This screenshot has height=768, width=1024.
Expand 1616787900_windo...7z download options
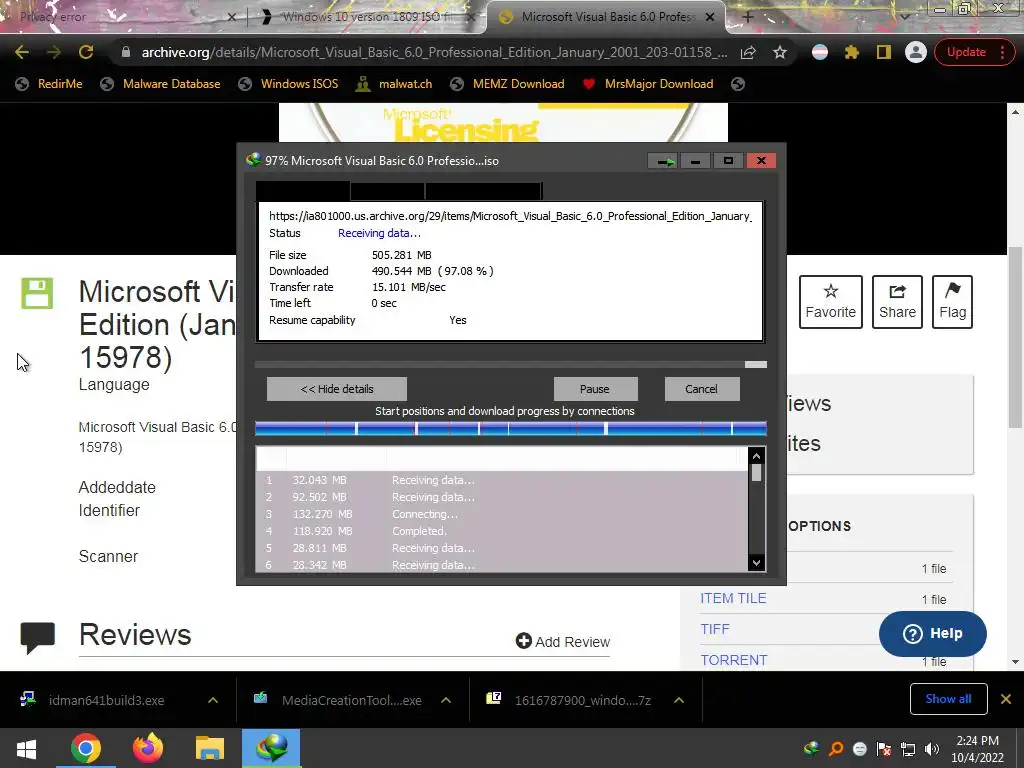[x=679, y=700]
